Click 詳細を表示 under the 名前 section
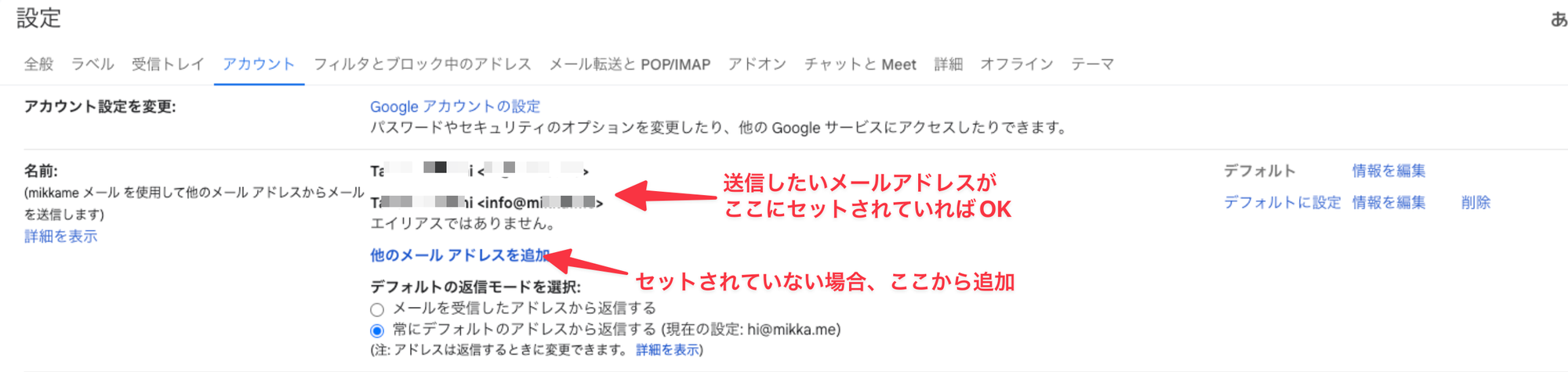The image size is (1568, 372). coord(61,237)
